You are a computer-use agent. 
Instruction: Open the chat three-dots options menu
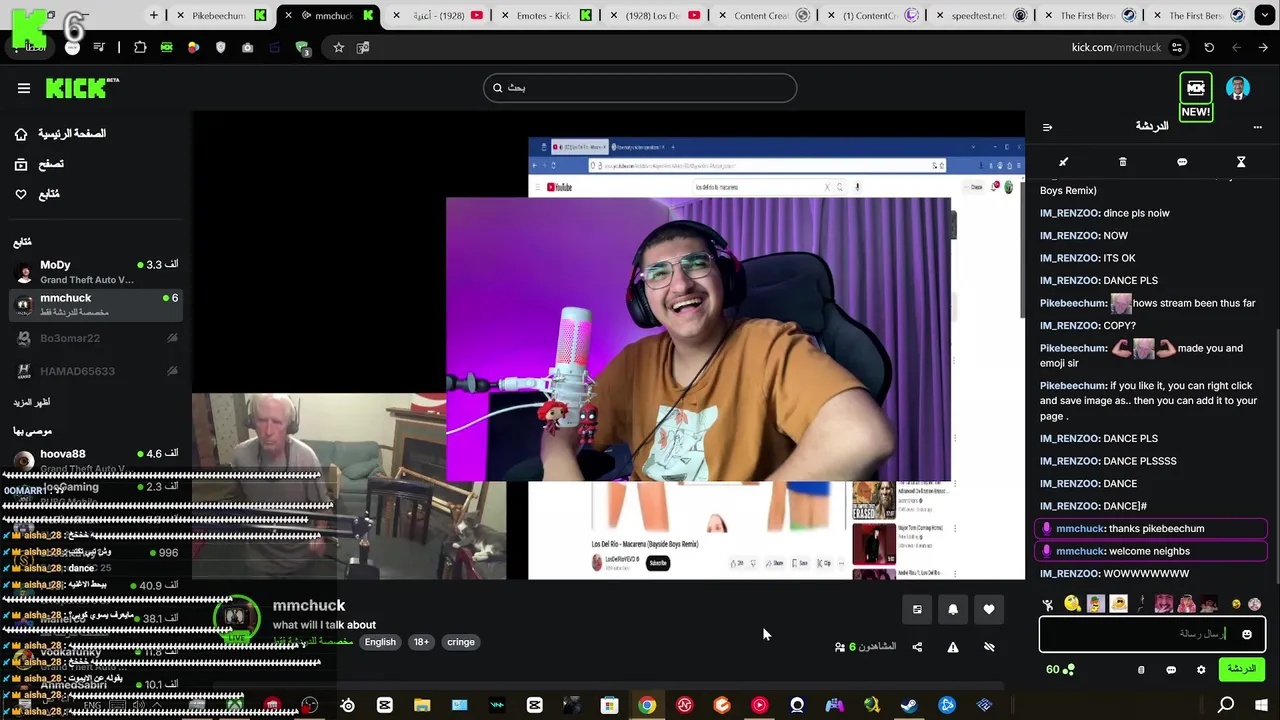click(x=1257, y=127)
